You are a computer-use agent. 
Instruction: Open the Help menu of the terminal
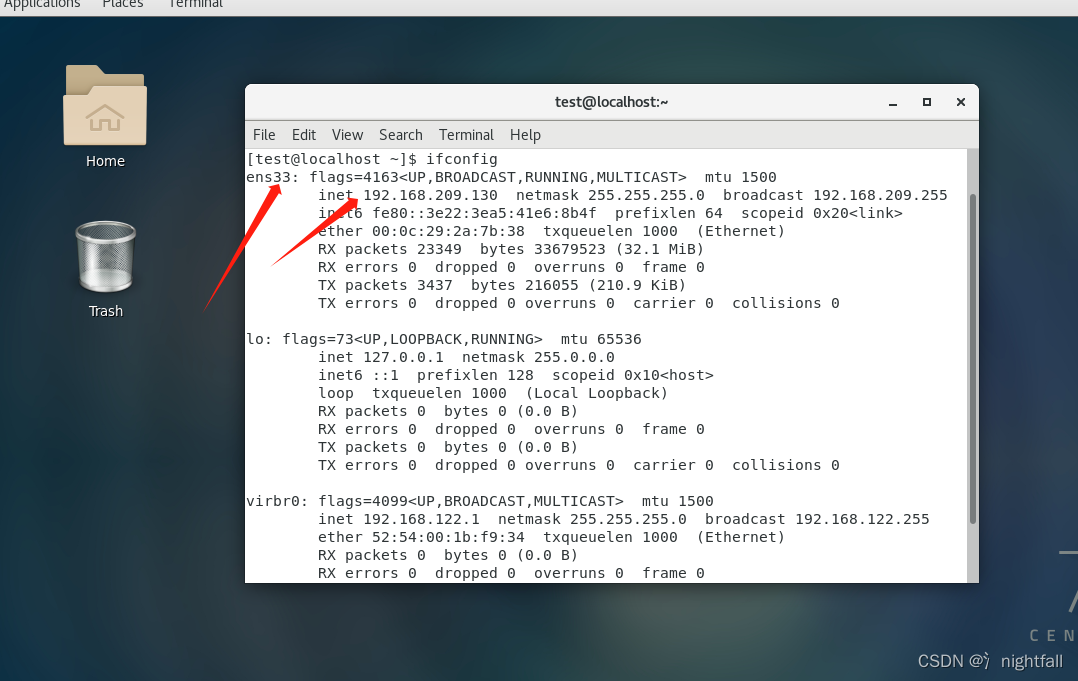[525, 135]
